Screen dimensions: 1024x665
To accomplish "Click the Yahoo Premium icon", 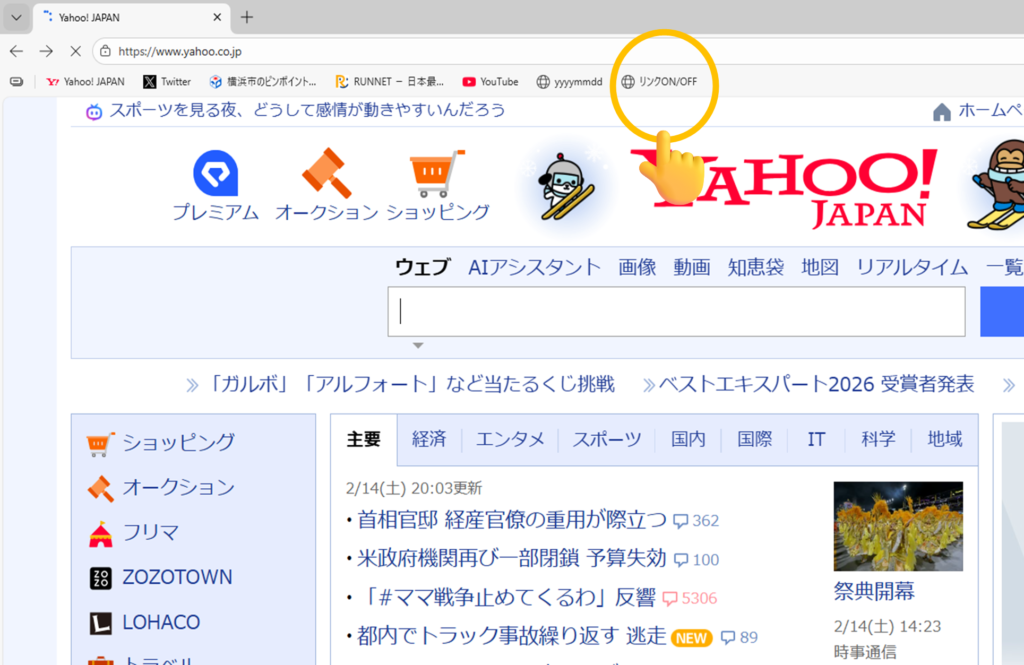I will 215,175.
